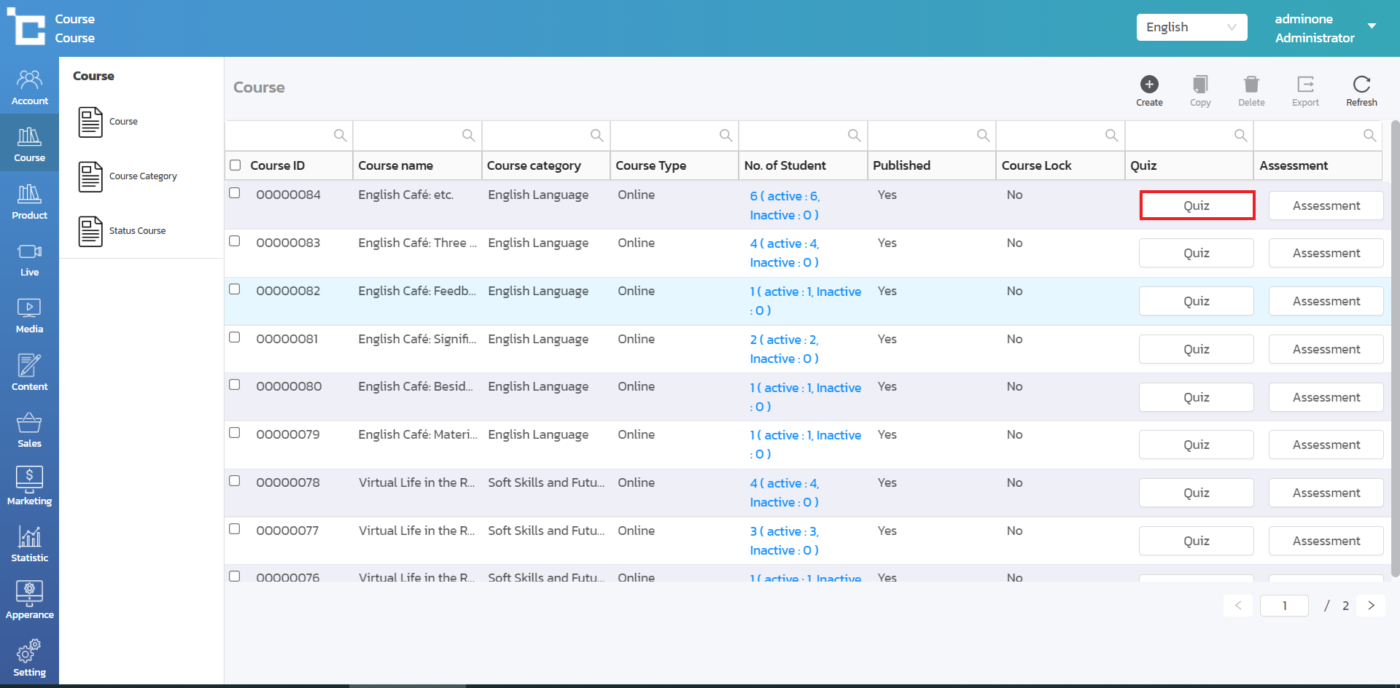Open the English language dropdown

coord(1191,28)
